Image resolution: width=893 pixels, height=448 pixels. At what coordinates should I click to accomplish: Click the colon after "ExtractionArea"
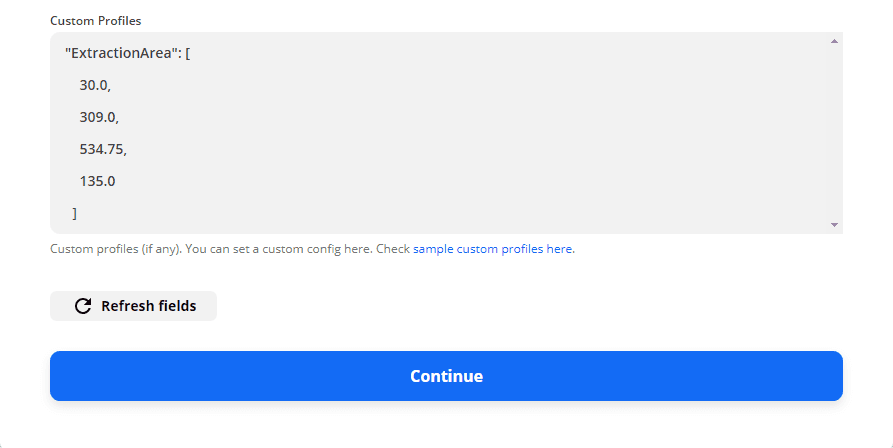(x=178, y=53)
